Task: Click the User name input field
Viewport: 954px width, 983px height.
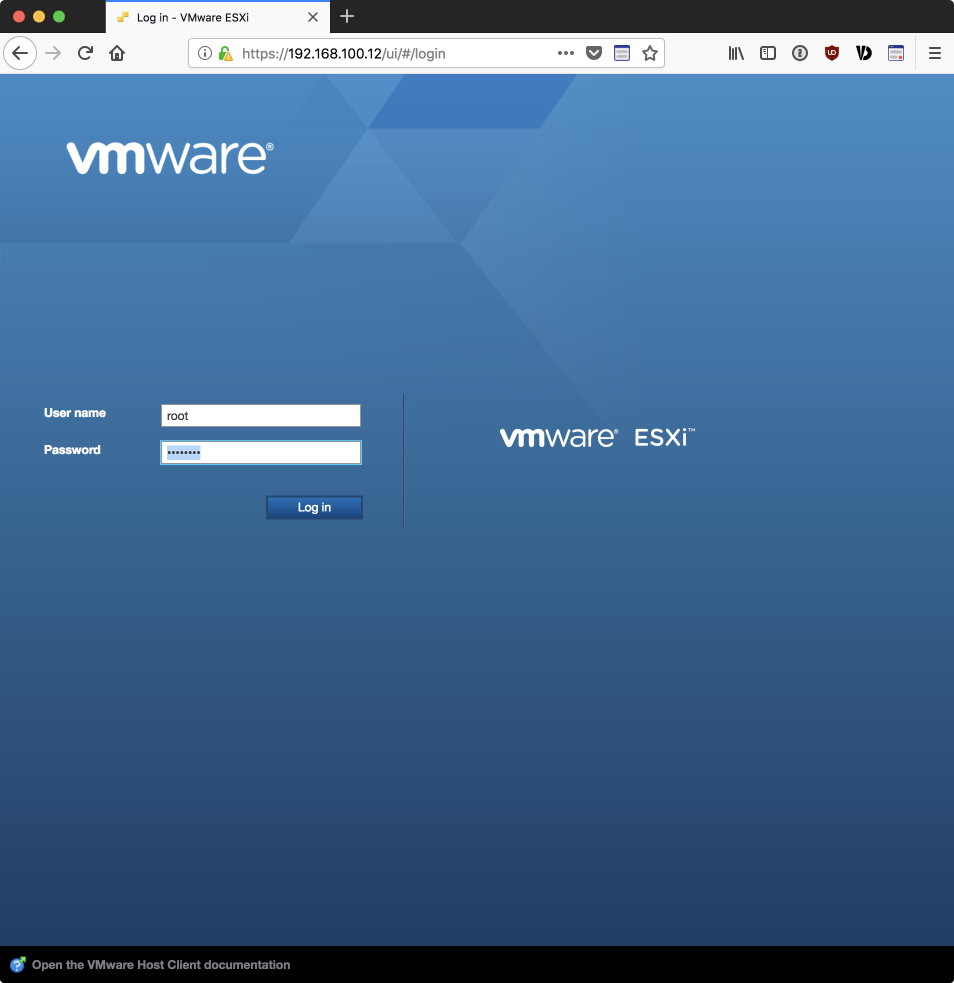Action: (260, 416)
